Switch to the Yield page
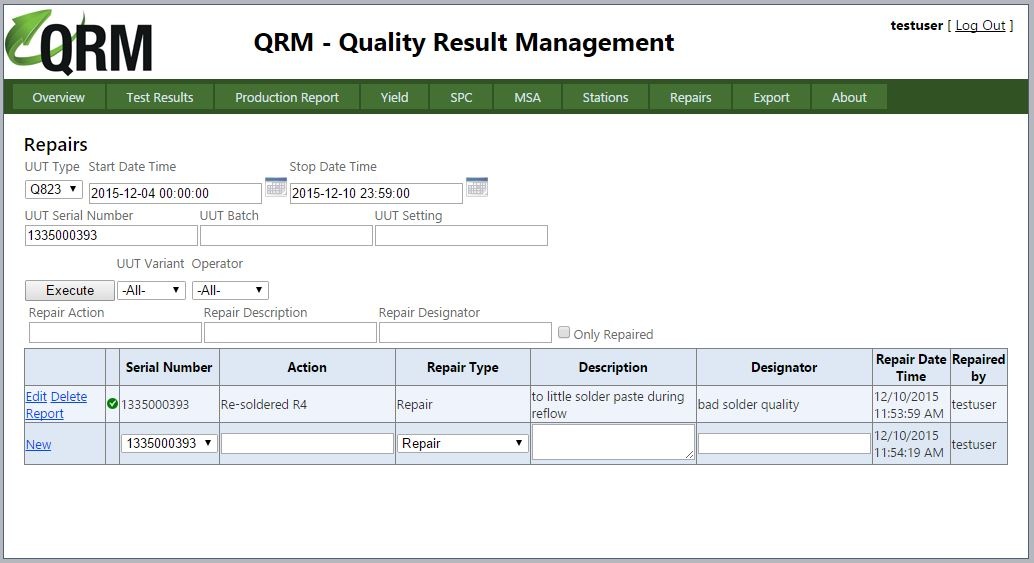Image resolution: width=1034 pixels, height=563 pixels. (x=394, y=98)
